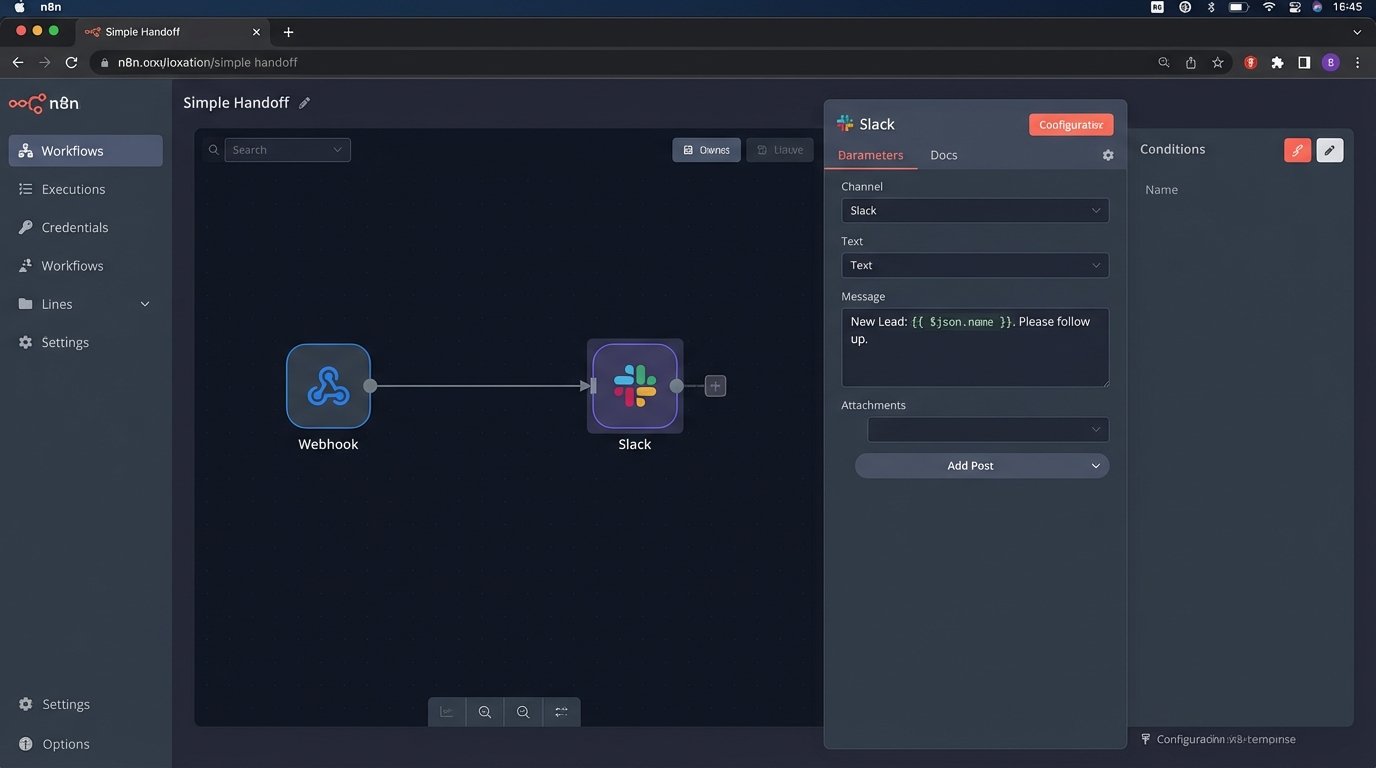
Task: Click the n8n logo in the sidebar
Action: [x=45, y=102]
